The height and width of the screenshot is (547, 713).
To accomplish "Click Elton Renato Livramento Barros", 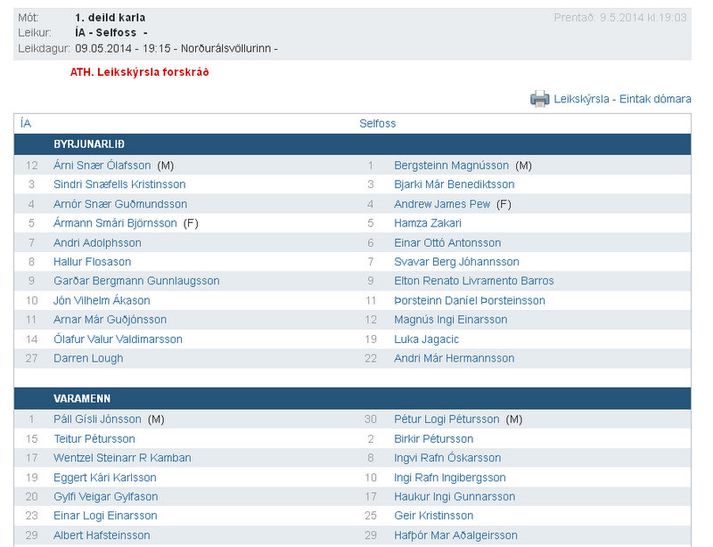I will pyautogui.click(x=474, y=281).
